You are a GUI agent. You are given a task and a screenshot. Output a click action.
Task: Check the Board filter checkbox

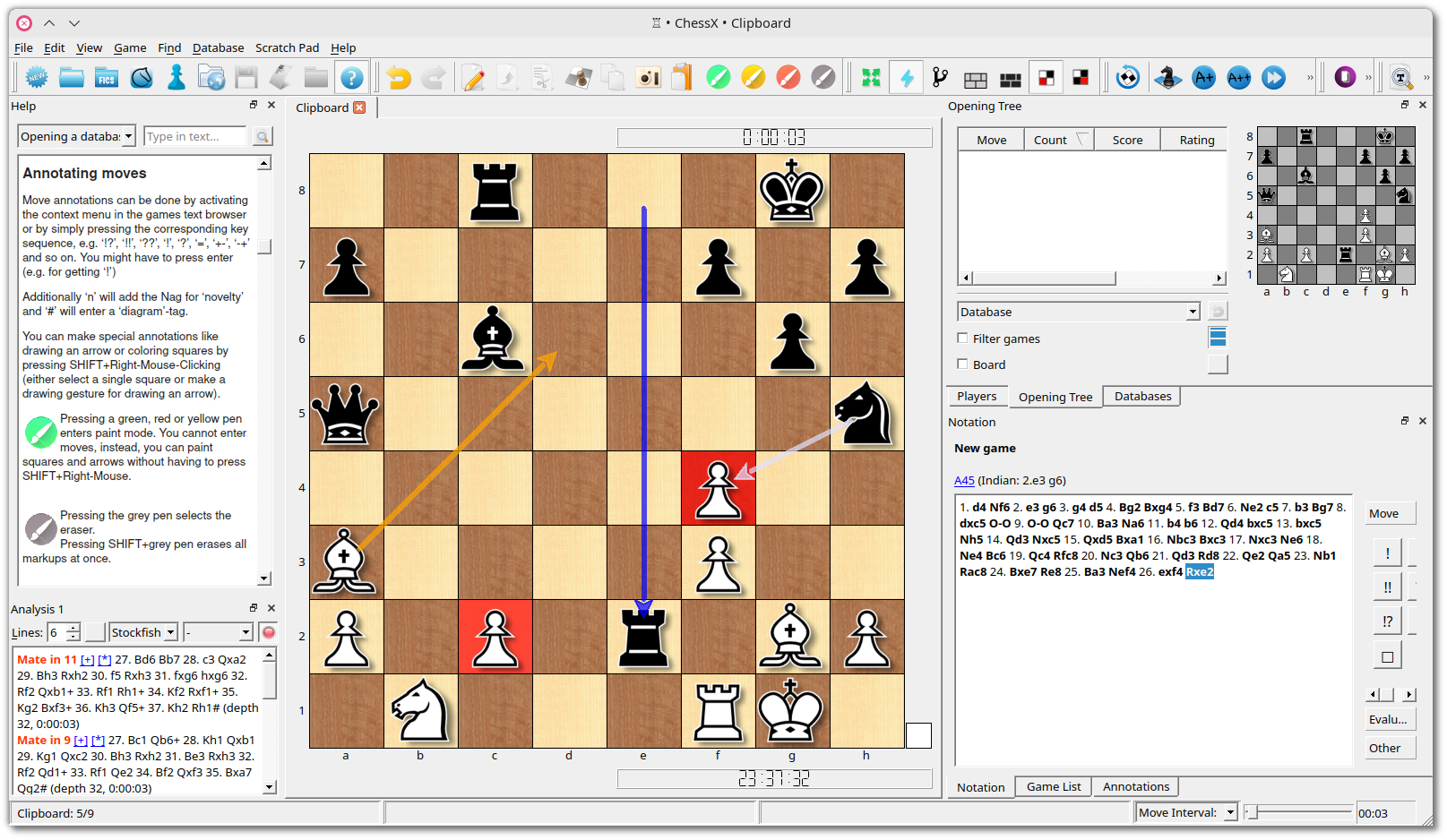point(963,364)
